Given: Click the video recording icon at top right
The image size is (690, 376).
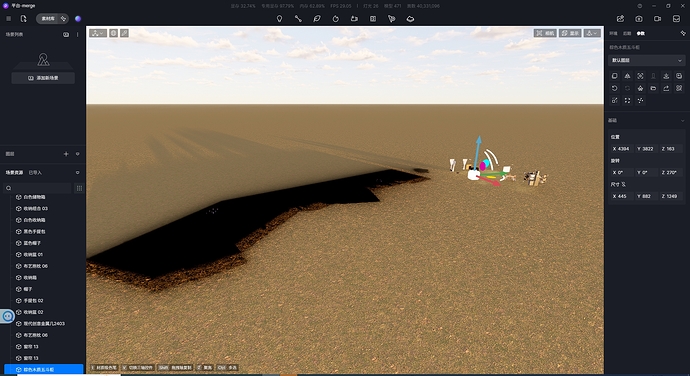Looking at the screenshot, I should (657, 18).
